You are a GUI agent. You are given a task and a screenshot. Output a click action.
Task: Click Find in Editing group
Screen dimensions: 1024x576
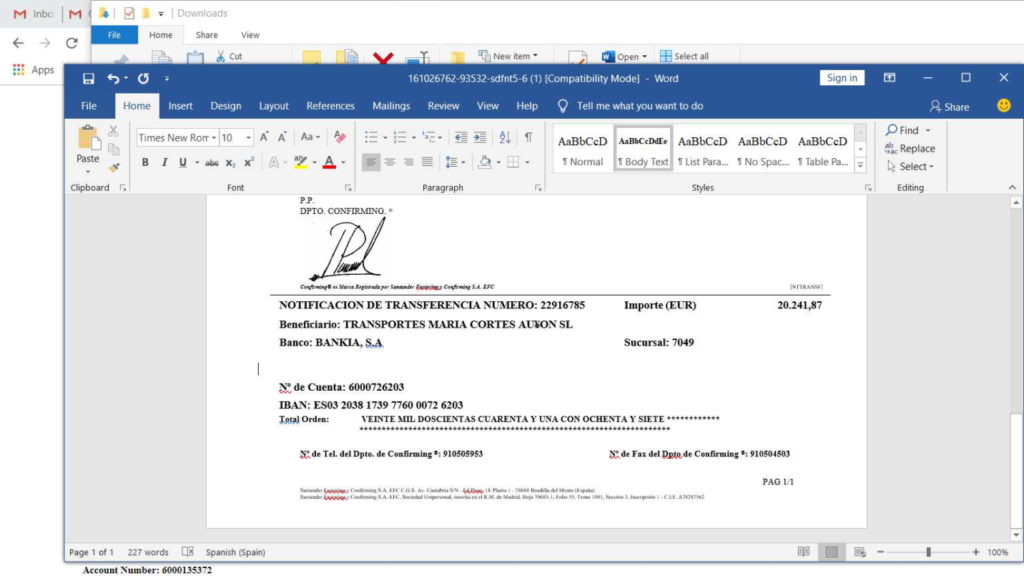pyautogui.click(x=908, y=130)
